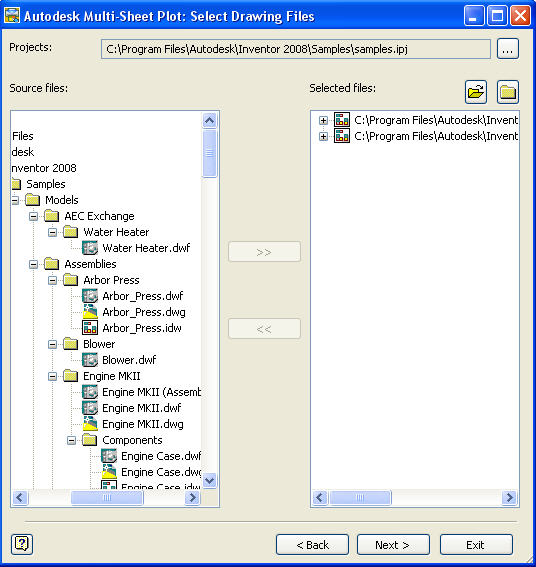Click the < Back button
The width and height of the screenshot is (536, 567).
(x=312, y=545)
